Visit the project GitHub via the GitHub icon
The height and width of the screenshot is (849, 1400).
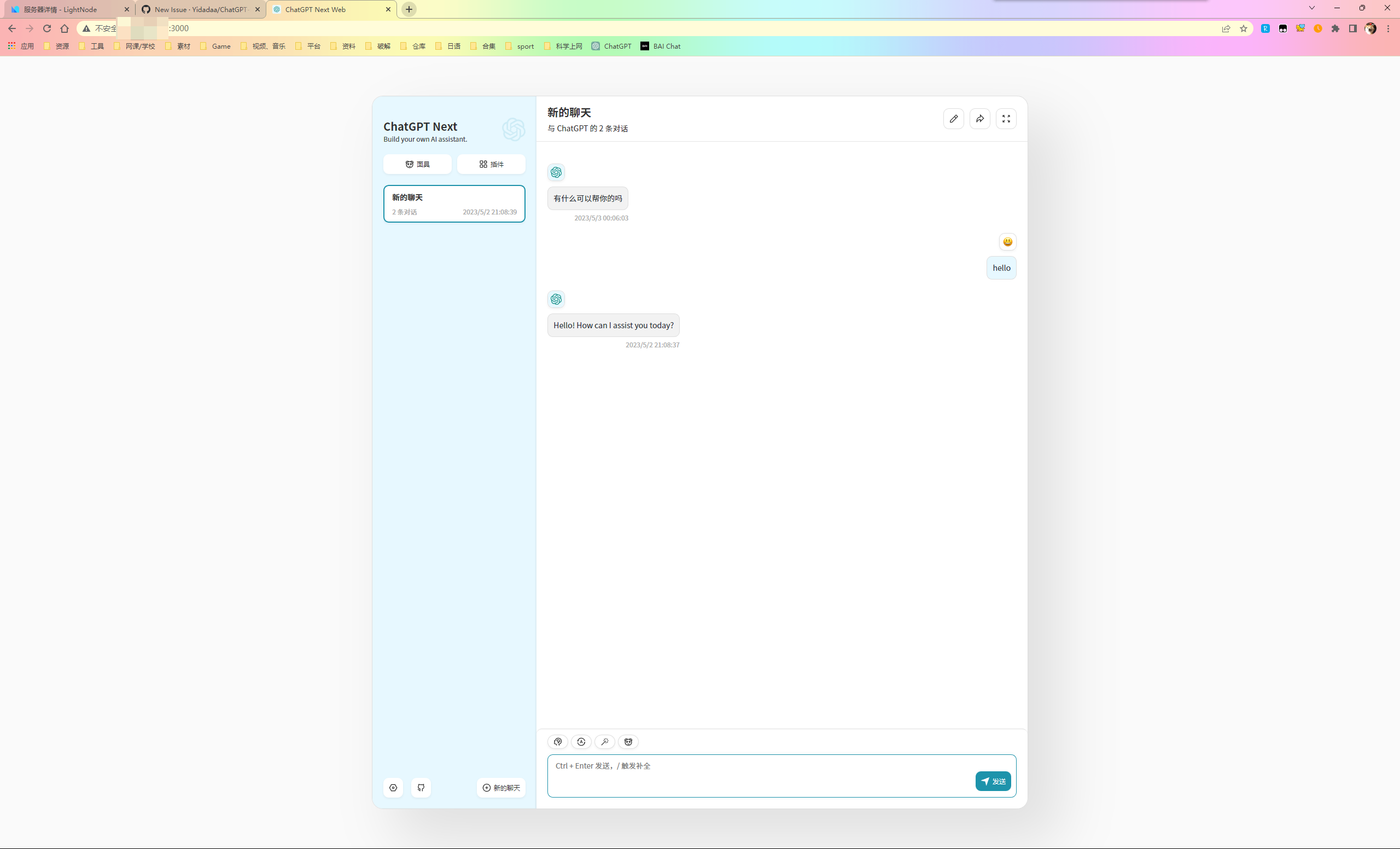coord(421,788)
